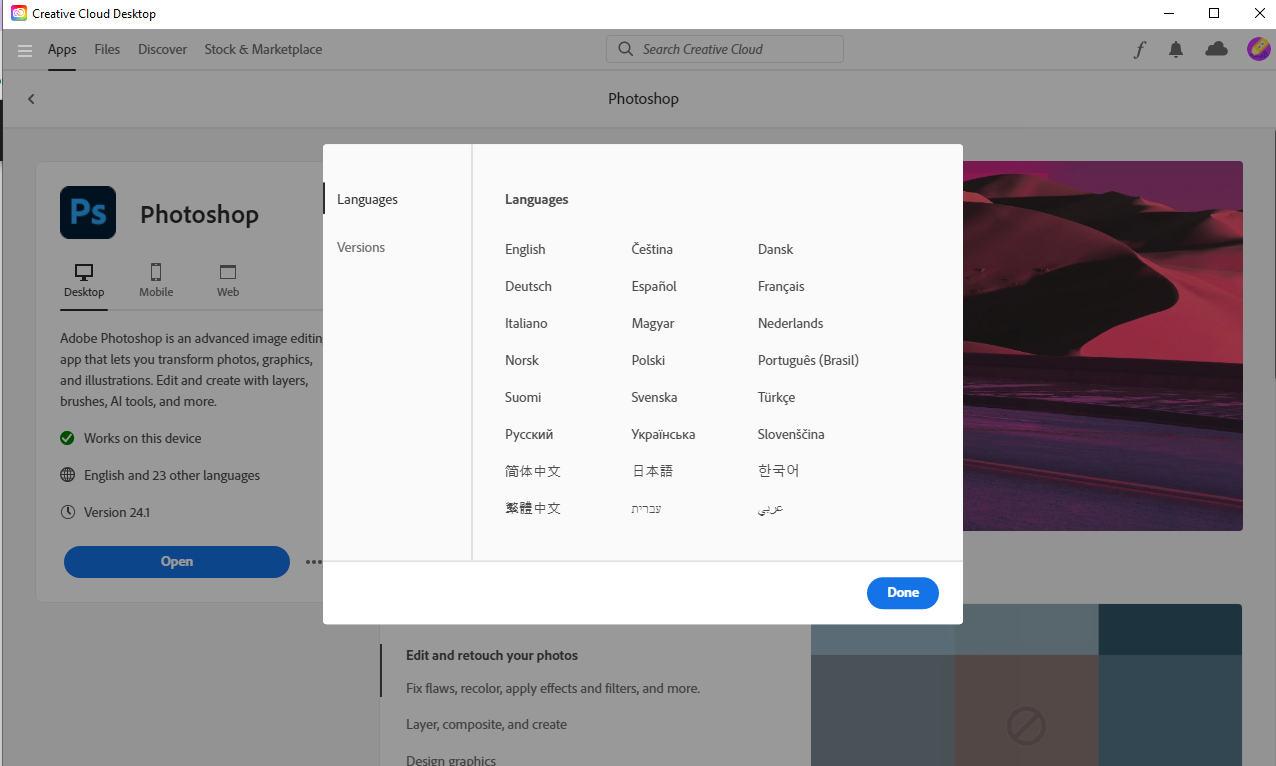Click the clock version icon

coord(67,512)
